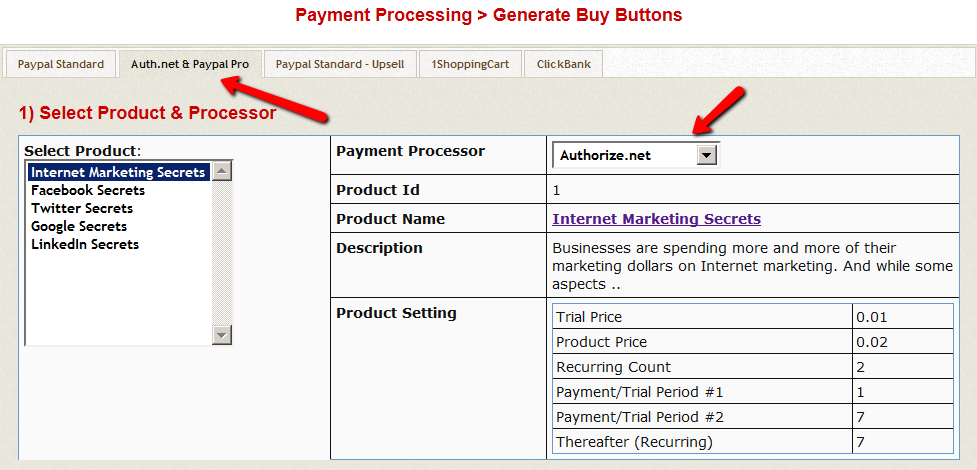The width and height of the screenshot is (977, 470).
Task: Click the product list scrollbar track
Action: (x=222, y=260)
